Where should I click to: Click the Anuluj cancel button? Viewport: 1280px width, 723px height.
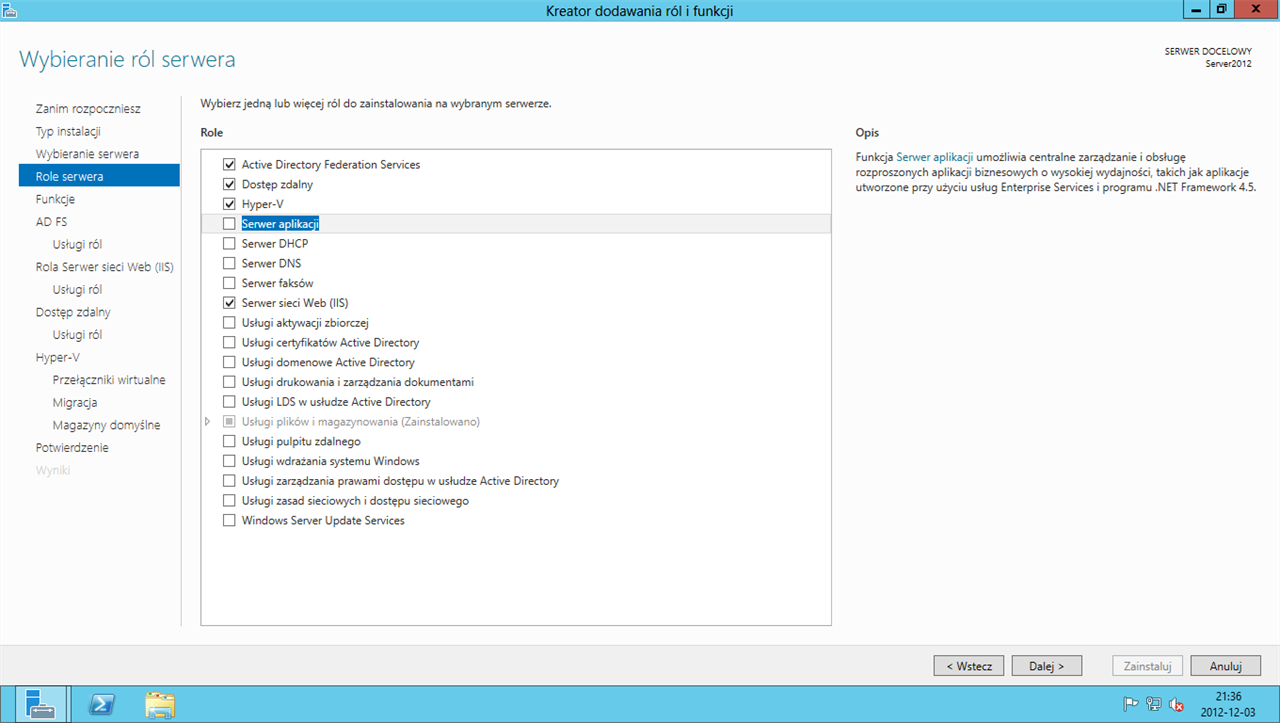1225,666
